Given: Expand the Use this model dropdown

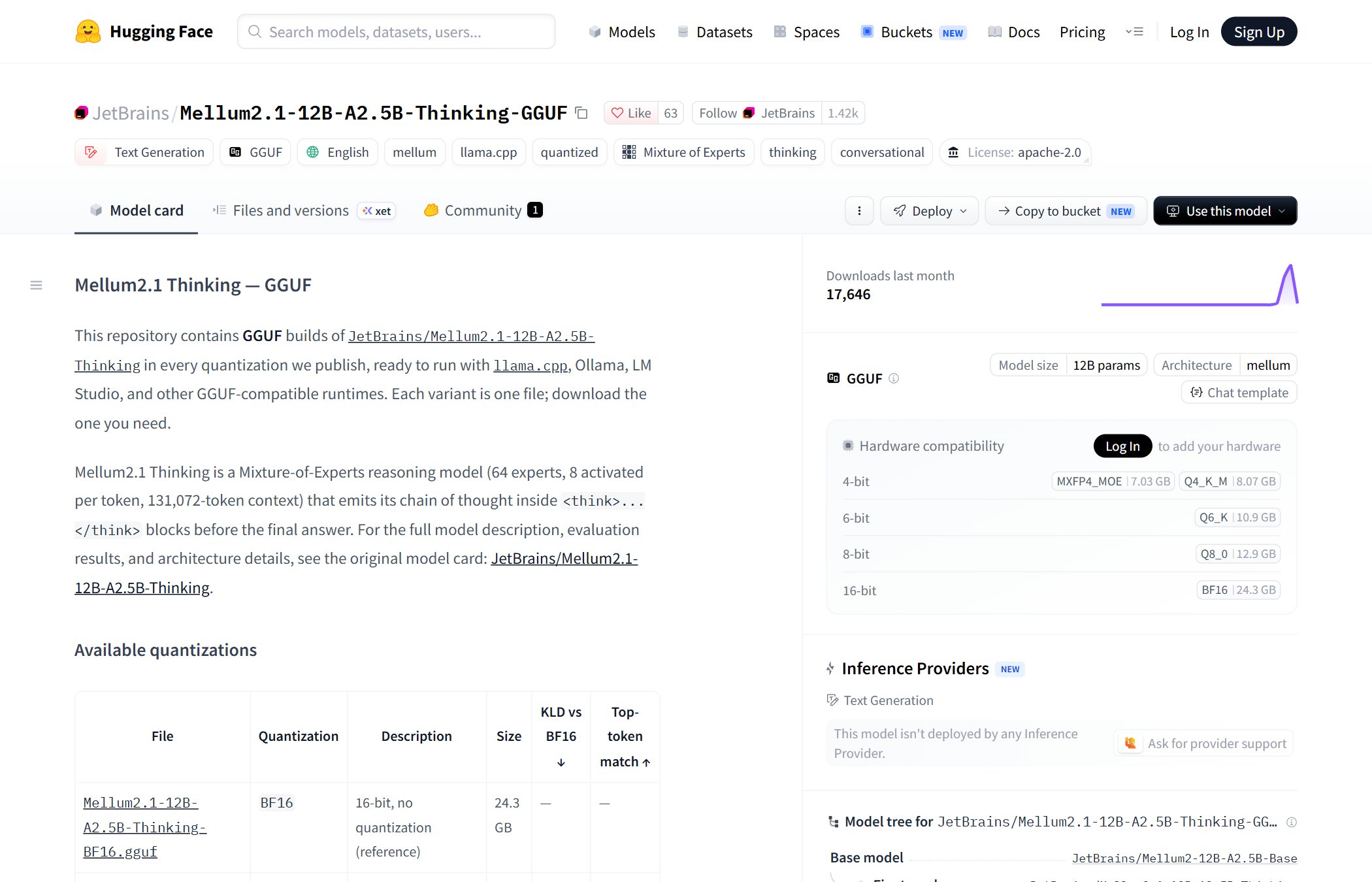Looking at the screenshot, I should (1225, 210).
